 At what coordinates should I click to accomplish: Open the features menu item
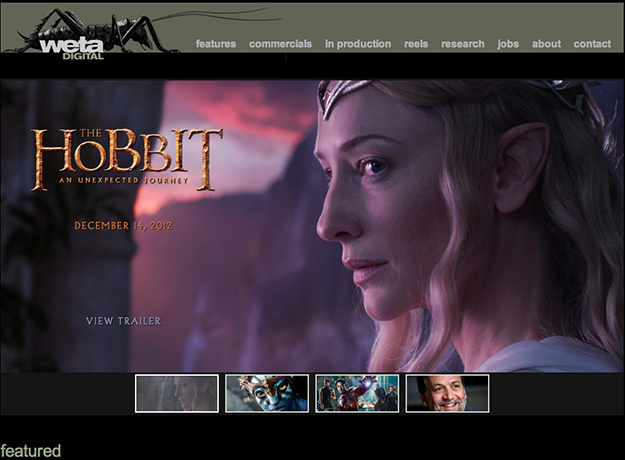[x=215, y=44]
